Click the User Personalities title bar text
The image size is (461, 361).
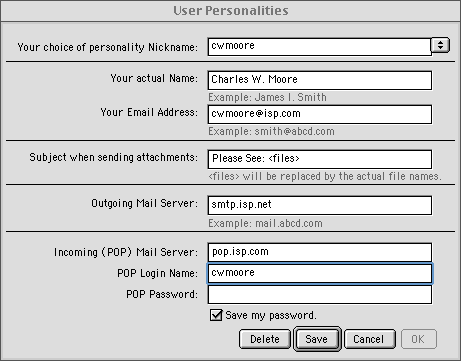pyautogui.click(x=231, y=11)
